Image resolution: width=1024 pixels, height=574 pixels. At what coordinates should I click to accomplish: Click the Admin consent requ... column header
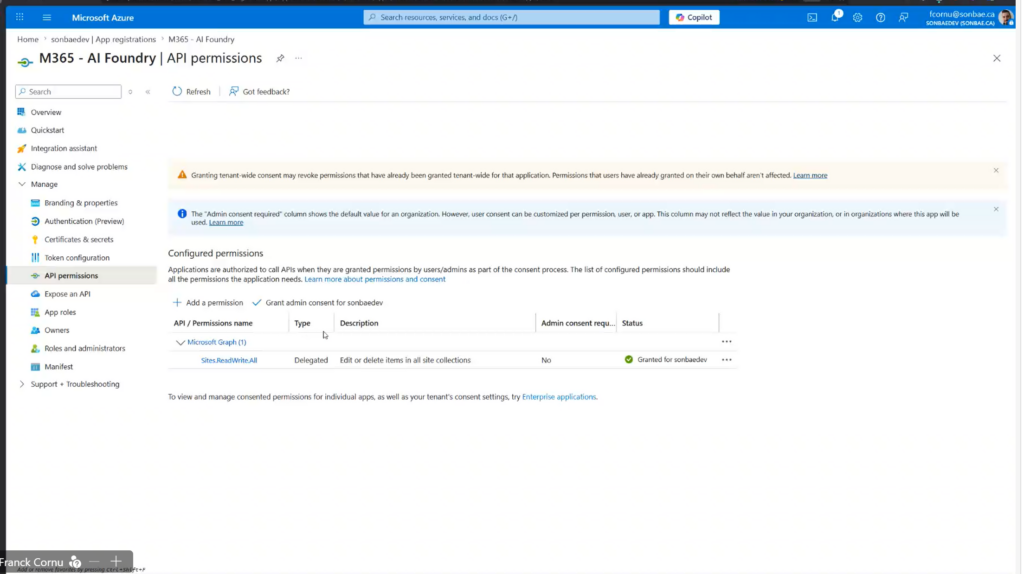[577, 323]
